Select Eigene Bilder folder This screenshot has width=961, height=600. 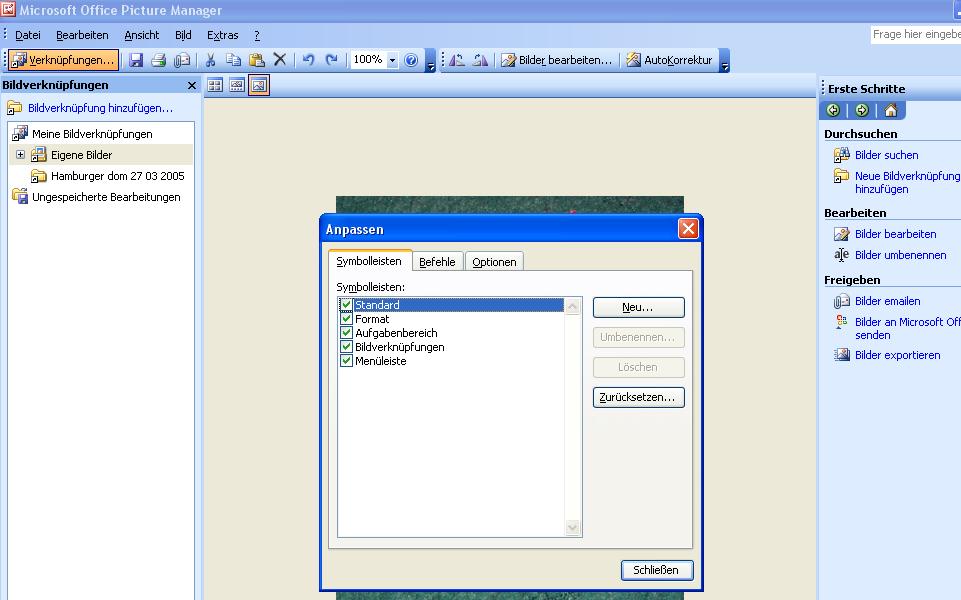click(x=82, y=155)
